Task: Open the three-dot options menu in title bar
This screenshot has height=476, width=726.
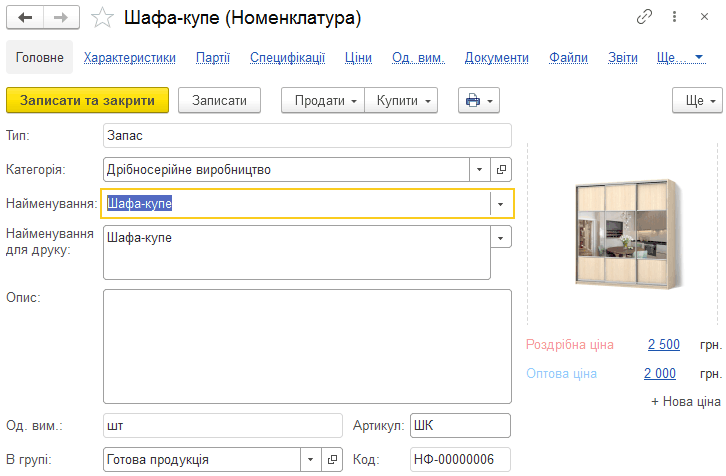Action: tap(674, 17)
